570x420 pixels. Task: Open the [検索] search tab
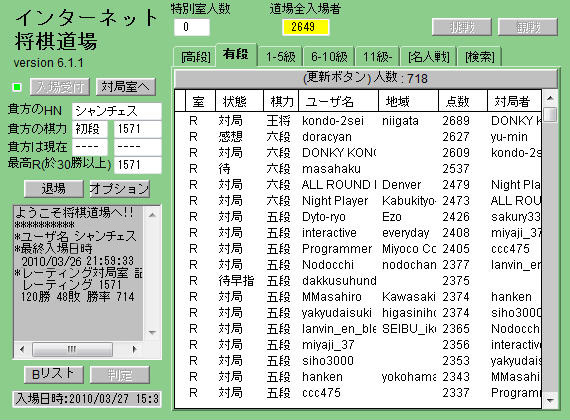pos(479,57)
